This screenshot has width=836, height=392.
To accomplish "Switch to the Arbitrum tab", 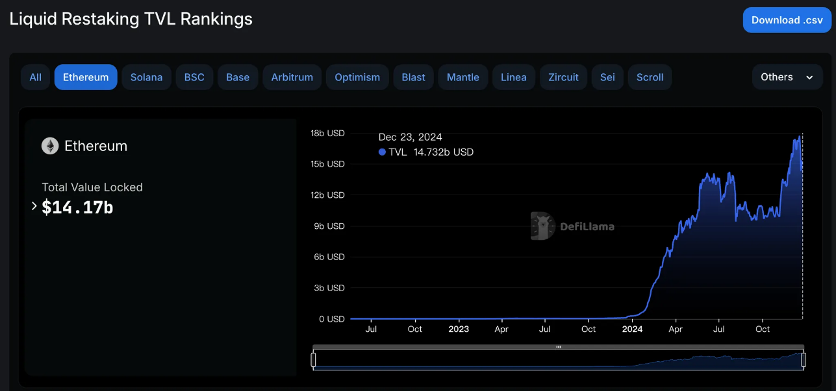I will coord(292,77).
